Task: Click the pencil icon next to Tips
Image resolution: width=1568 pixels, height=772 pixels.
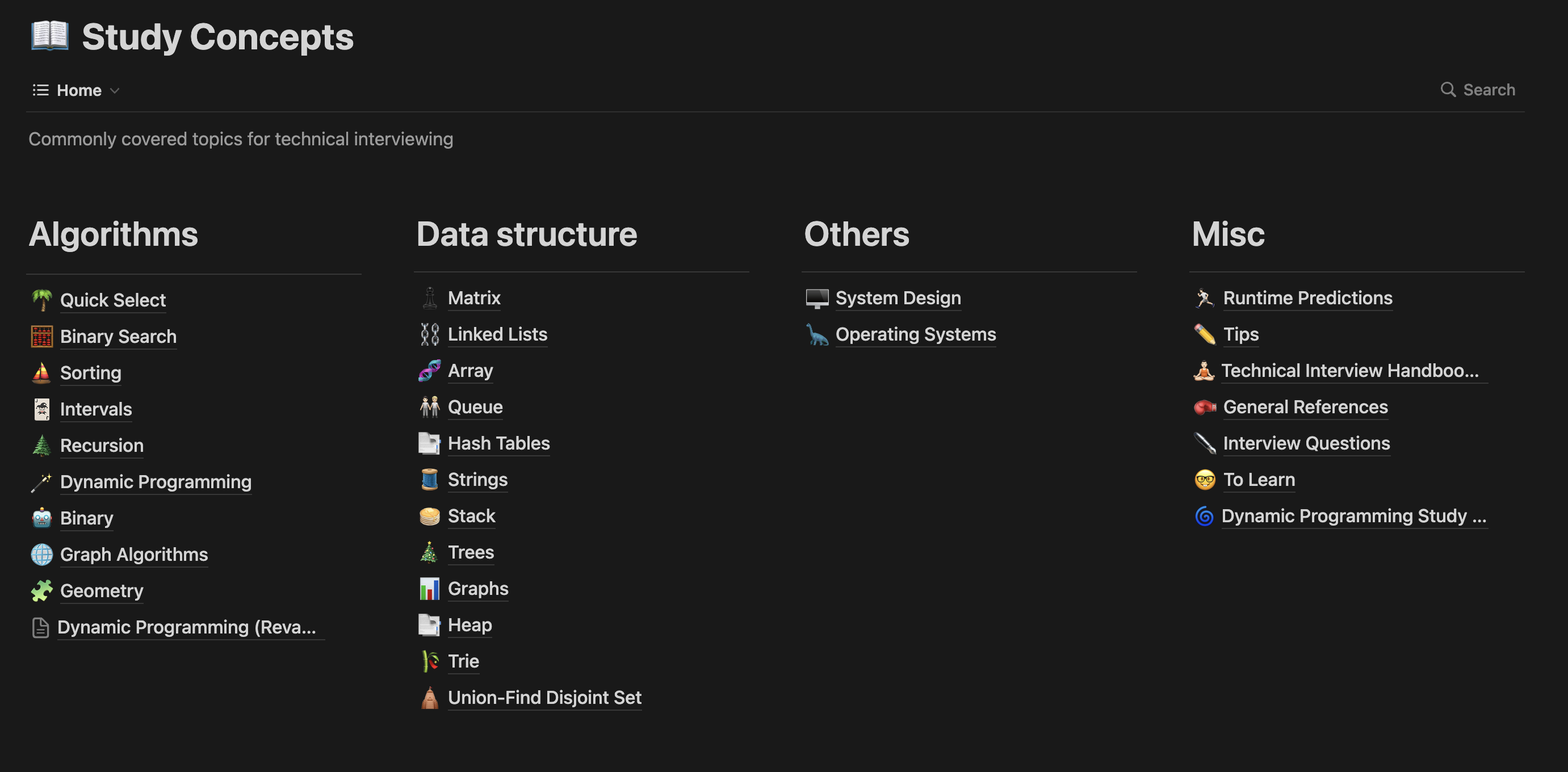Action: 1205,334
